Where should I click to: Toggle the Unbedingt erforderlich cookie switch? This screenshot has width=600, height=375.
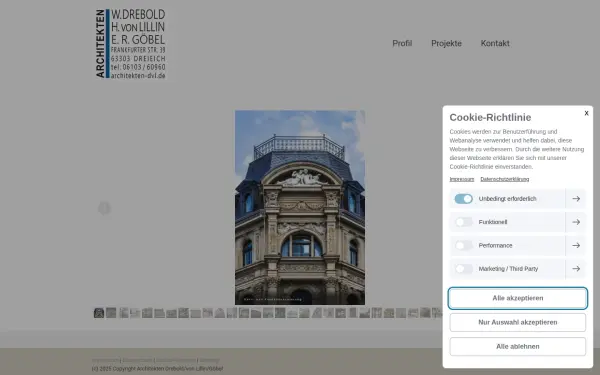(463, 199)
